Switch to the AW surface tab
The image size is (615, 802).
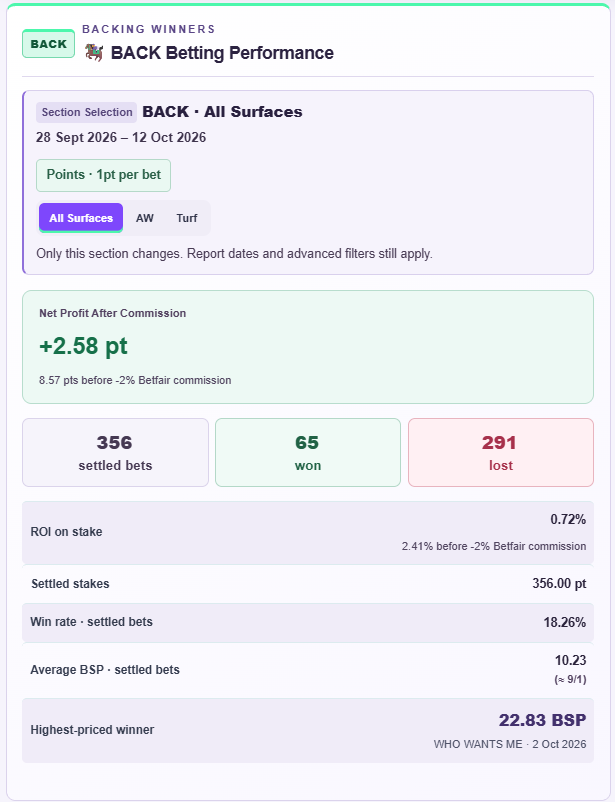[145, 218]
